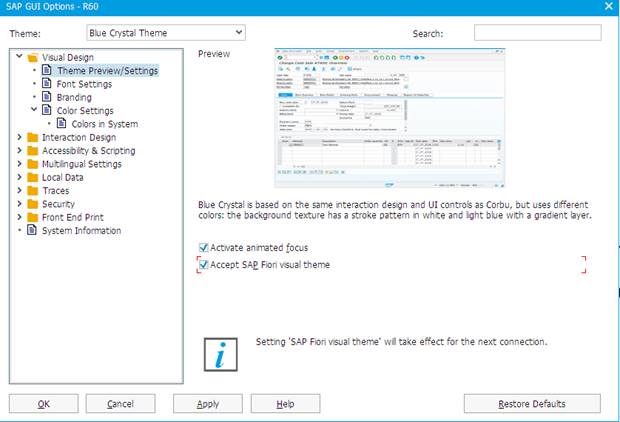The height and width of the screenshot is (422, 620).
Task: Click the Branding document icon
Action: (47, 97)
